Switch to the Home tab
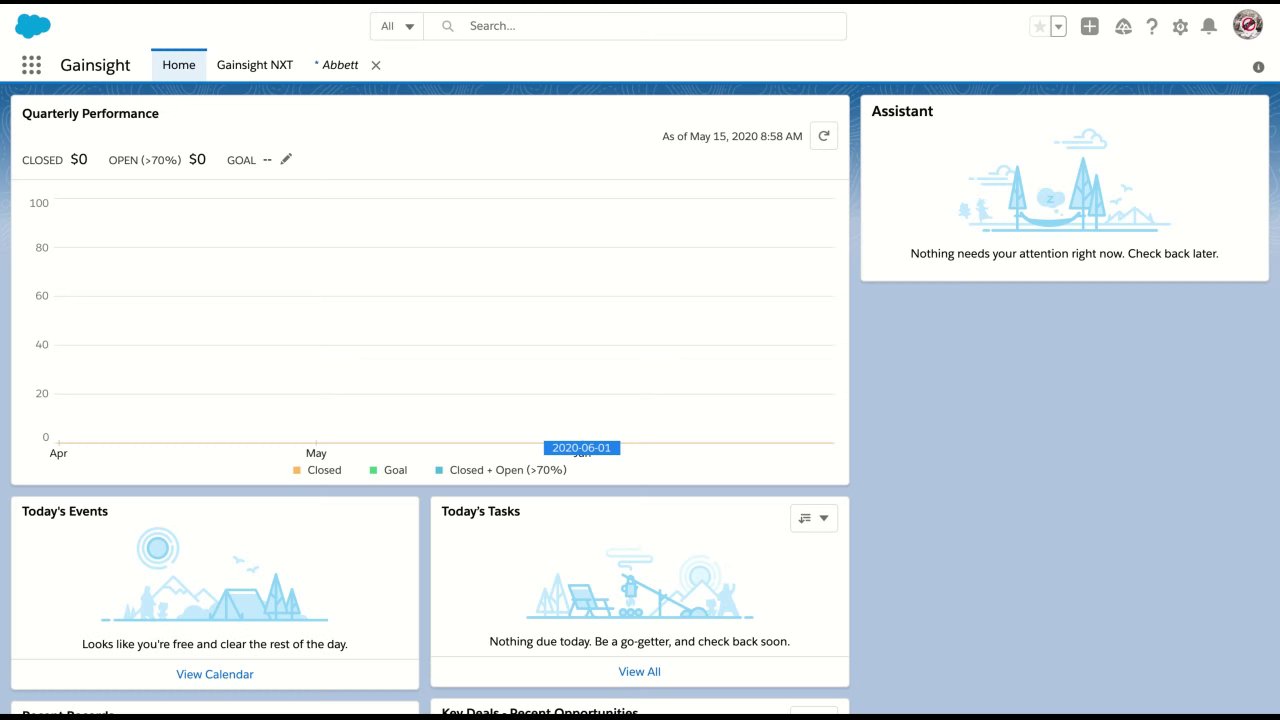 click(179, 65)
